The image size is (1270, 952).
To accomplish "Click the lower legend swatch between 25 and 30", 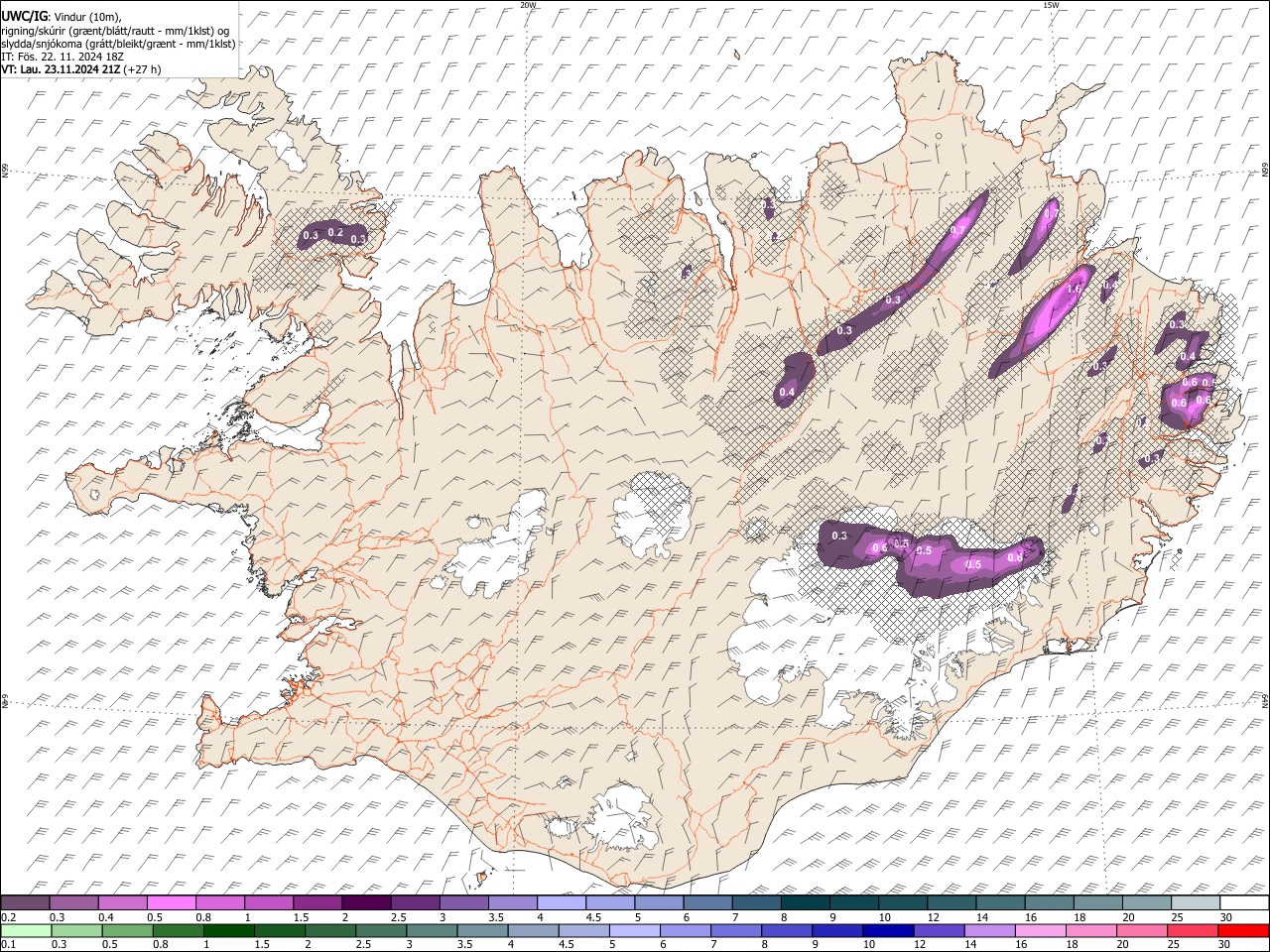I will click(x=1193, y=930).
